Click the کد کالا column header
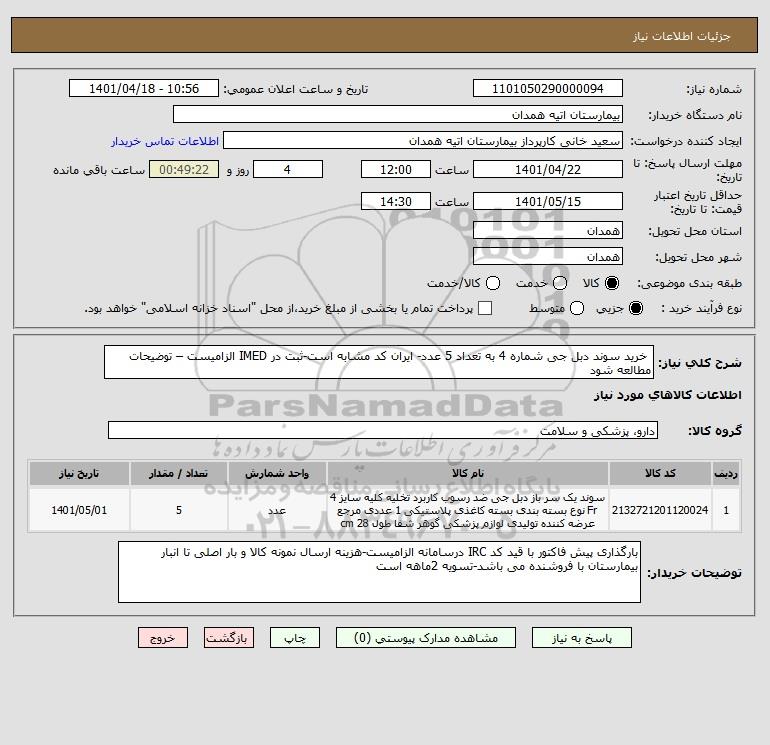This screenshot has height=745, width=770. 660,473
